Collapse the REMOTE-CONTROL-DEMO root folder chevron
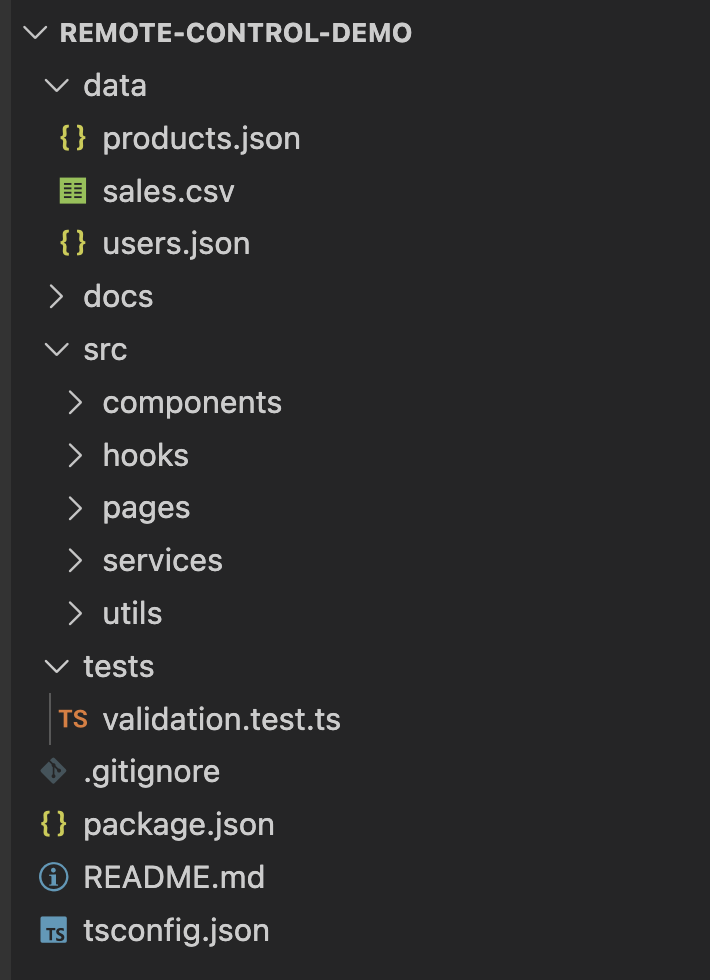Screen dimensions: 710x980 coord(35,32)
